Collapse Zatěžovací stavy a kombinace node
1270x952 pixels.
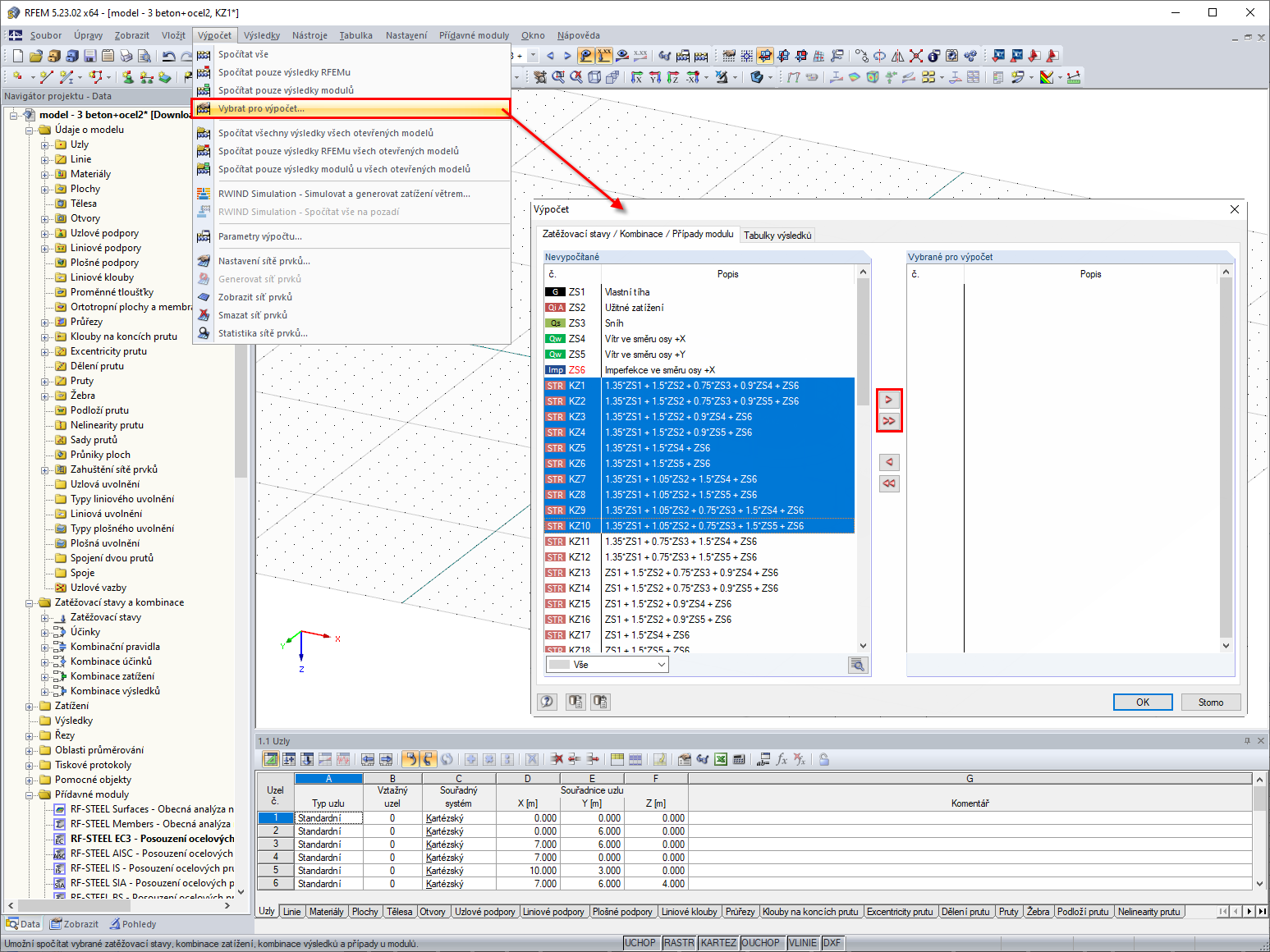30,602
